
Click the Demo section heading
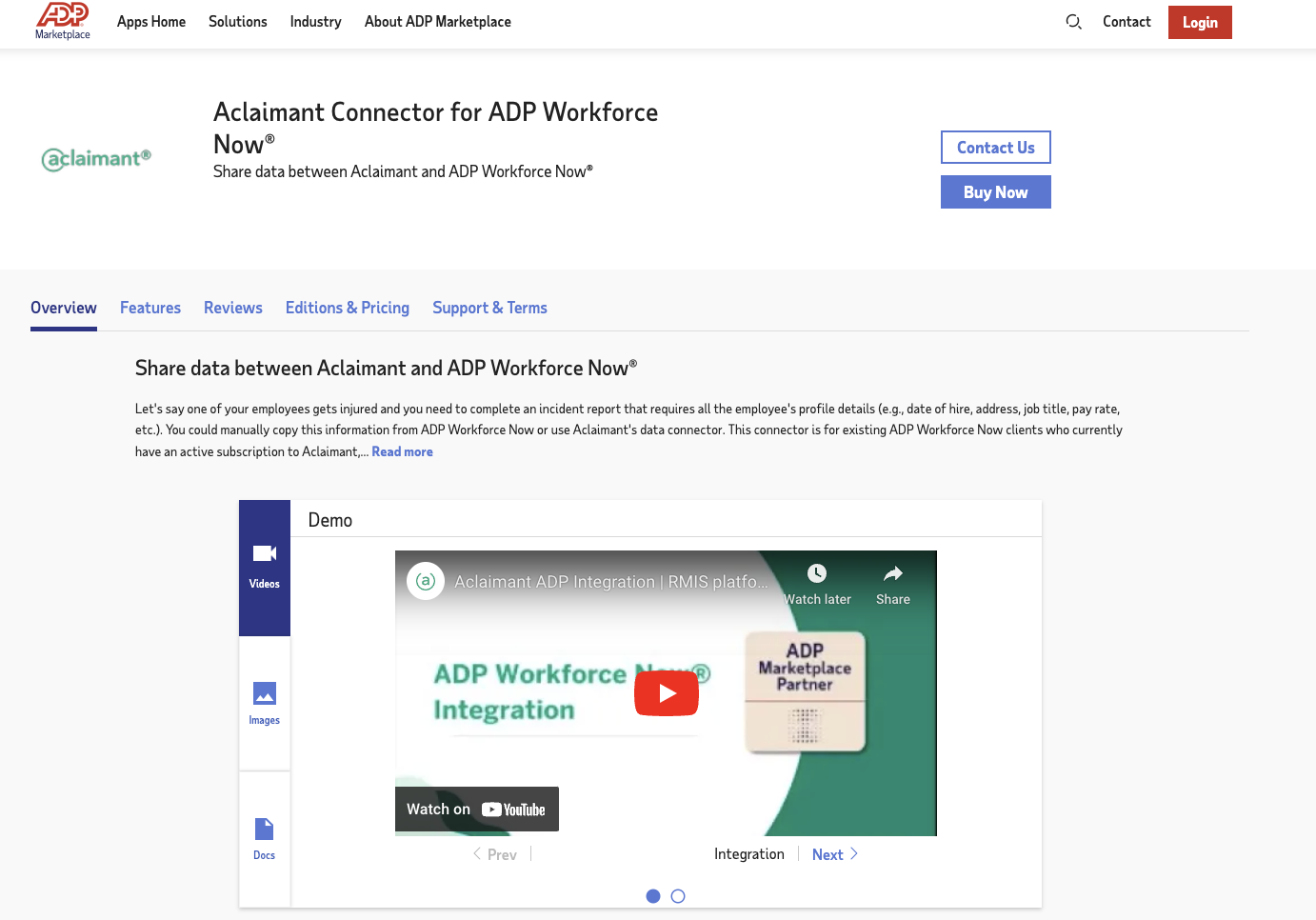330,520
